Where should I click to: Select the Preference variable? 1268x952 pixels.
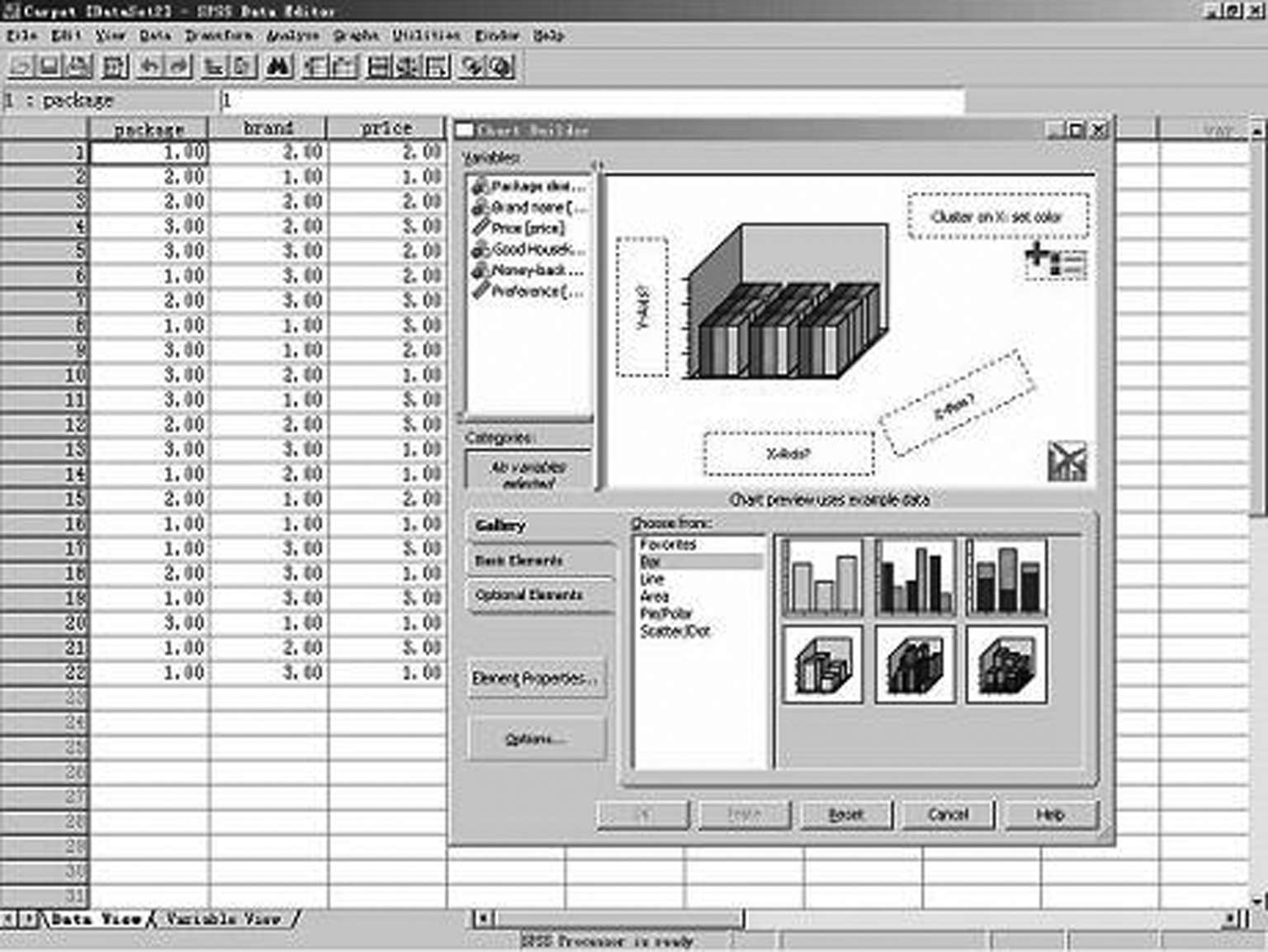(x=529, y=291)
